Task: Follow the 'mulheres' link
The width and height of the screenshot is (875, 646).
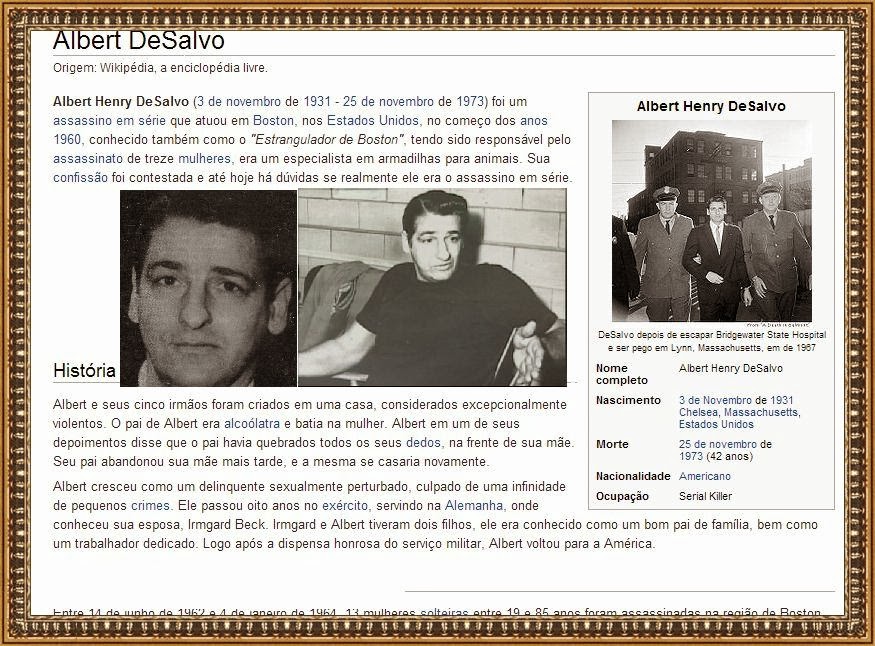Action: point(204,158)
